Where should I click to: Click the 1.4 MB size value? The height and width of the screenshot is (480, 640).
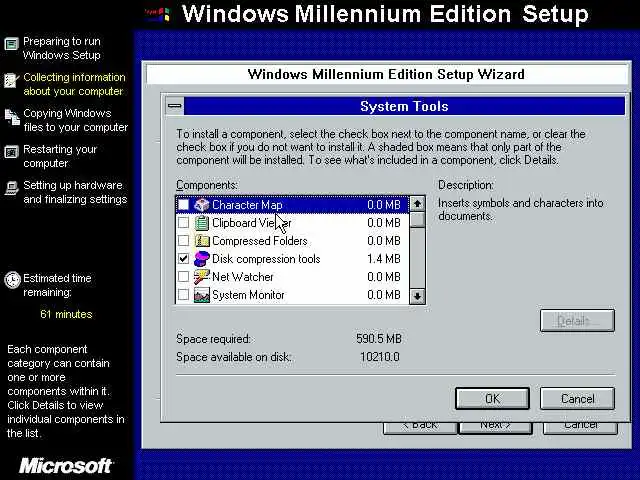(x=384, y=259)
